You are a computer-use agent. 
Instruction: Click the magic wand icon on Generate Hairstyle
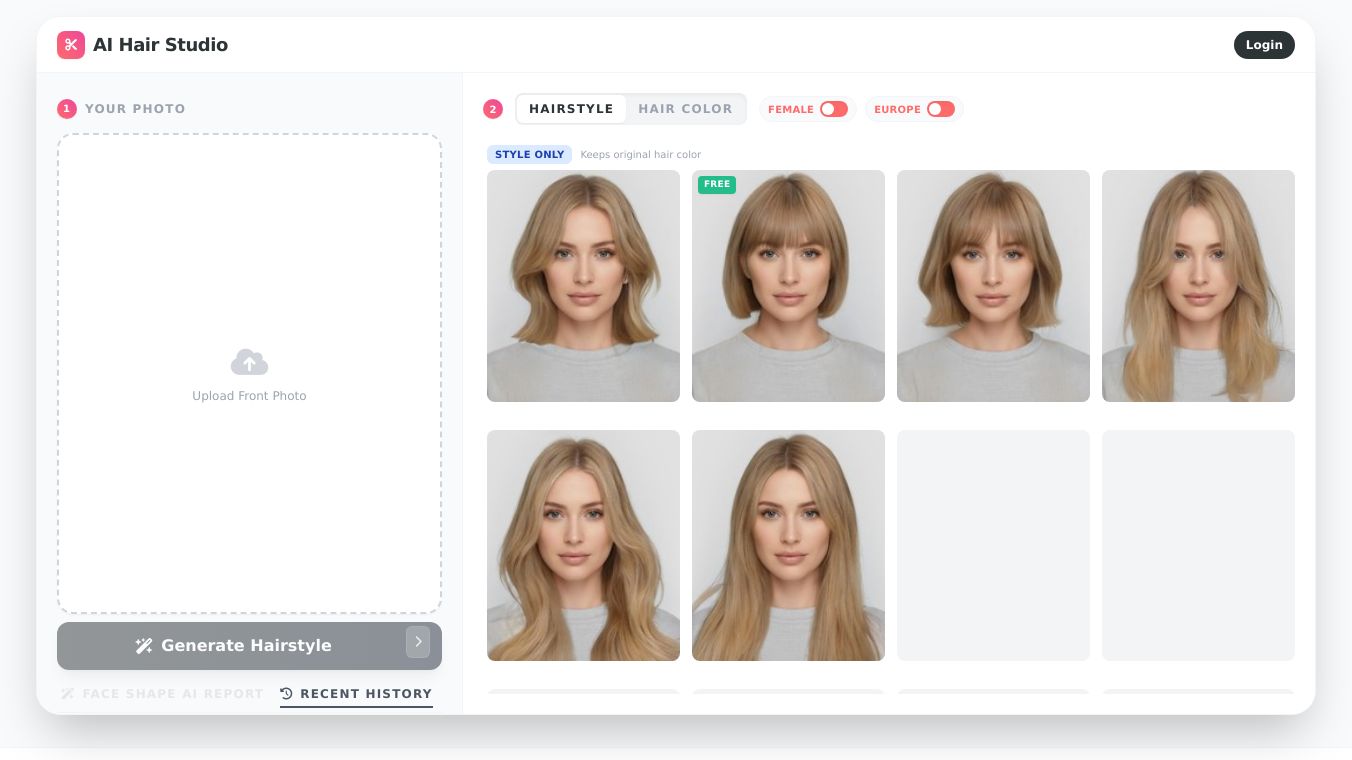(x=144, y=645)
